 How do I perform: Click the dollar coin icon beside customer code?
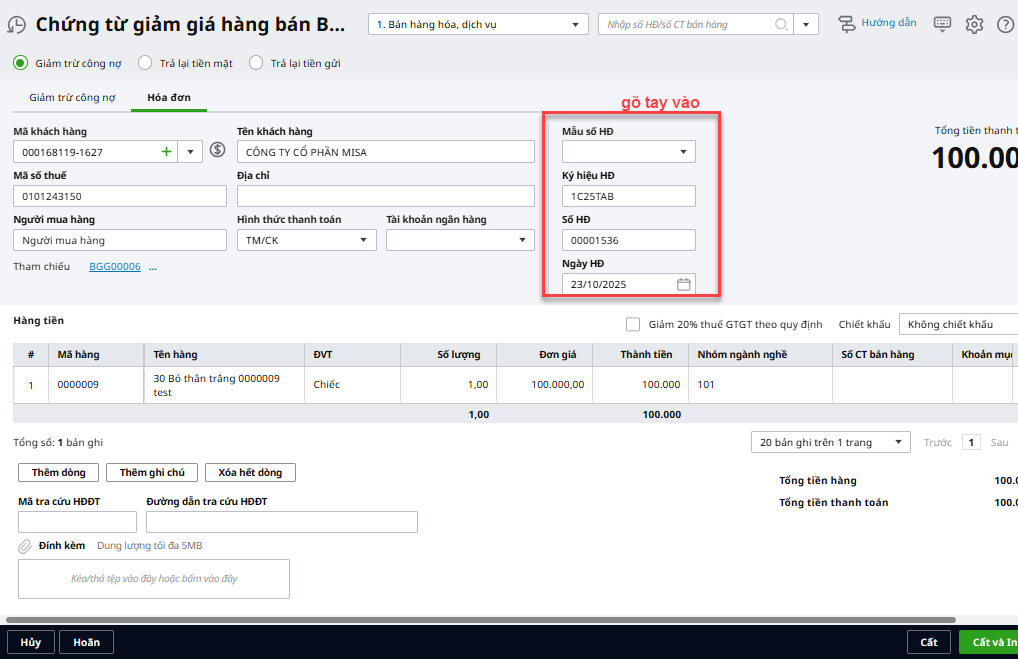point(217,151)
